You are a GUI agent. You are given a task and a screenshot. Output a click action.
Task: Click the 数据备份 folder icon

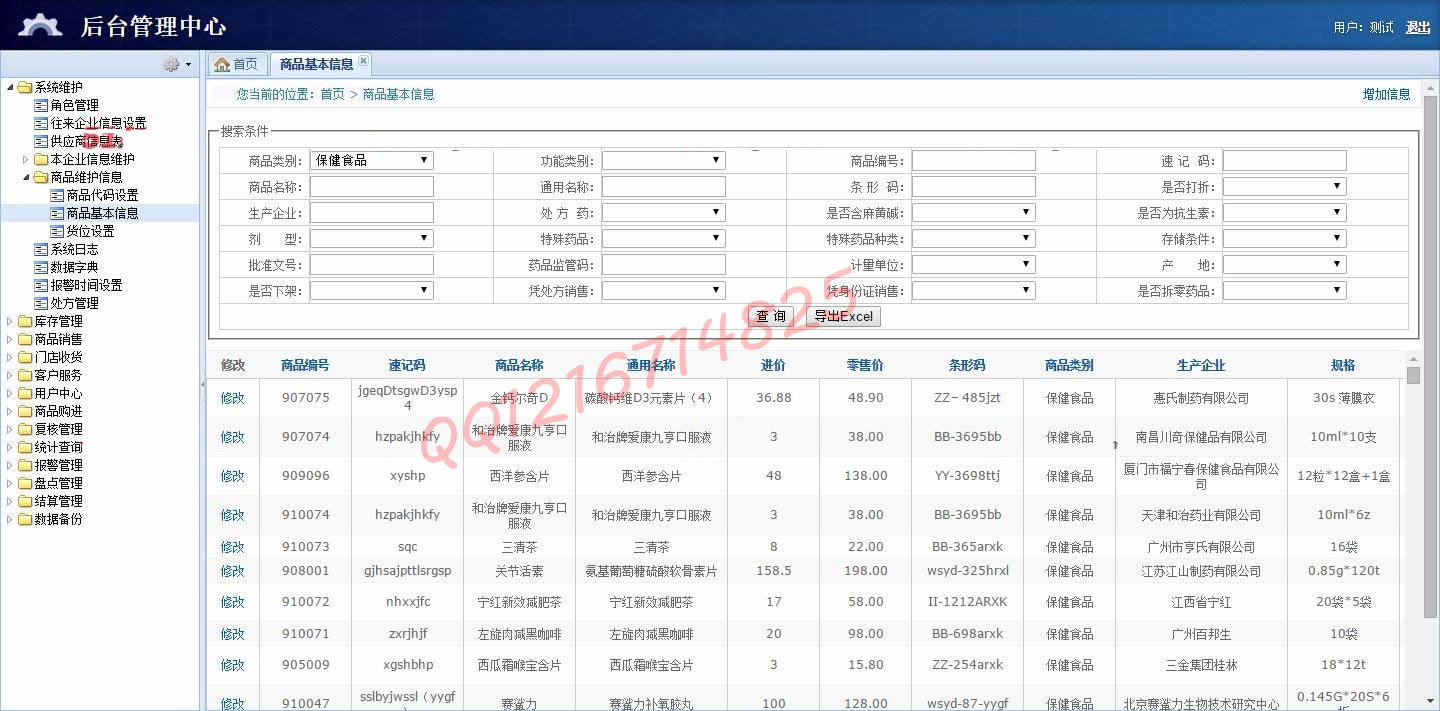(25, 519)
